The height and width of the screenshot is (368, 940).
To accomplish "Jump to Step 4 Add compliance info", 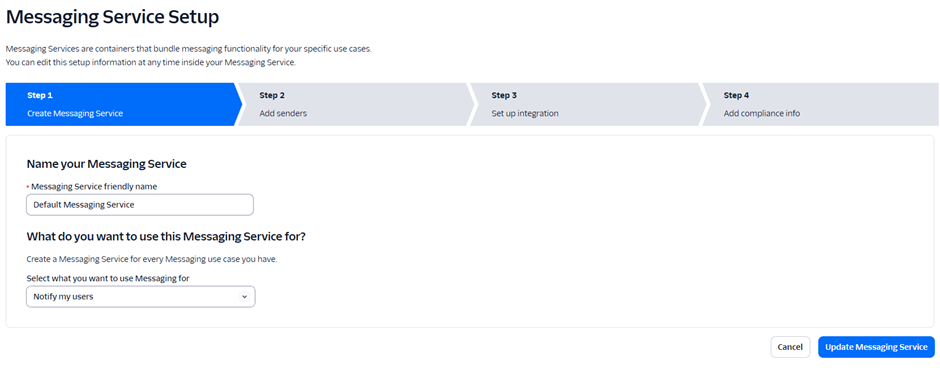I will pos(820,104).
